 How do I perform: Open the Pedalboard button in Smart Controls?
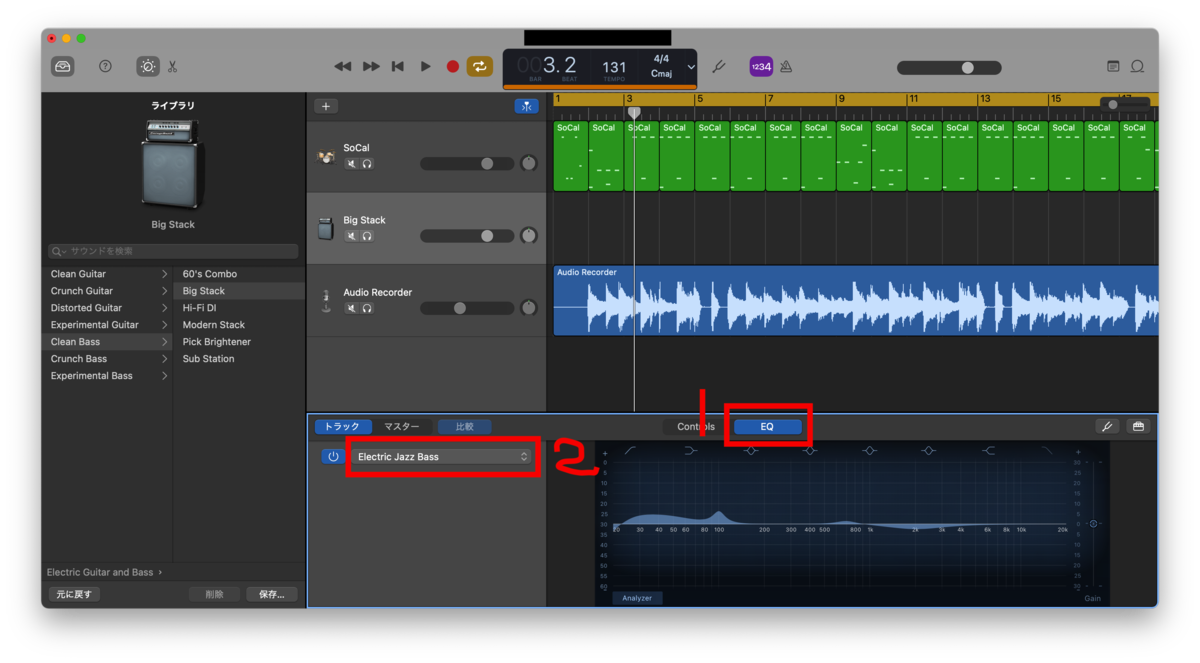click(1138, 426)
